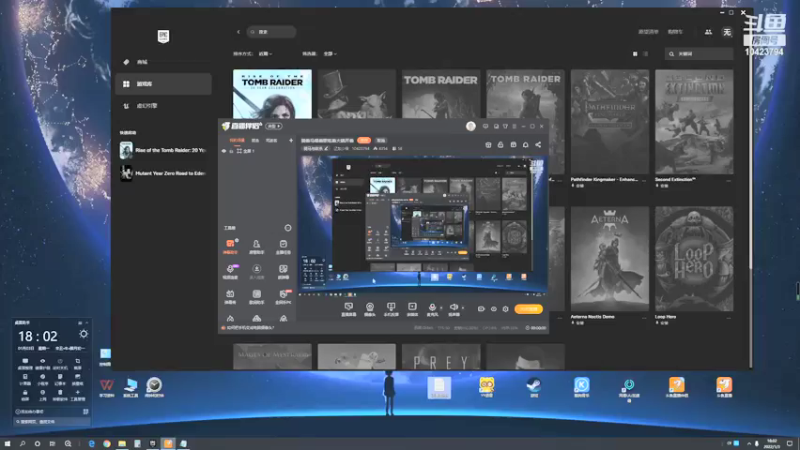Open streaming settings gear near start button
The height and width of the screenshot is (450, 800).
point(506,309)
